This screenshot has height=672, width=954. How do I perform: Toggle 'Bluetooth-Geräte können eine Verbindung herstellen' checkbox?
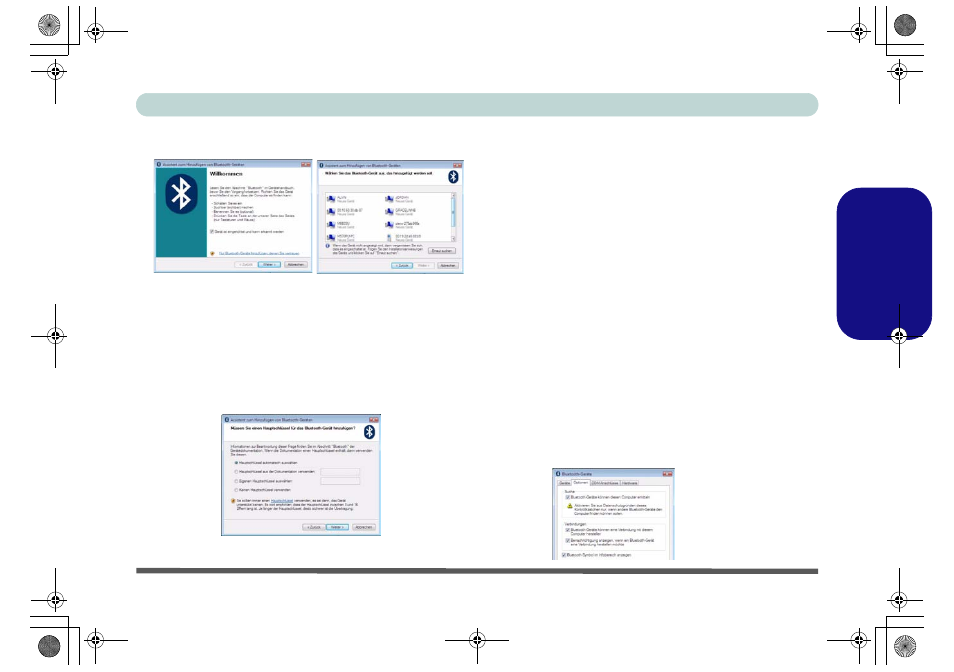(x=568, y=530)
